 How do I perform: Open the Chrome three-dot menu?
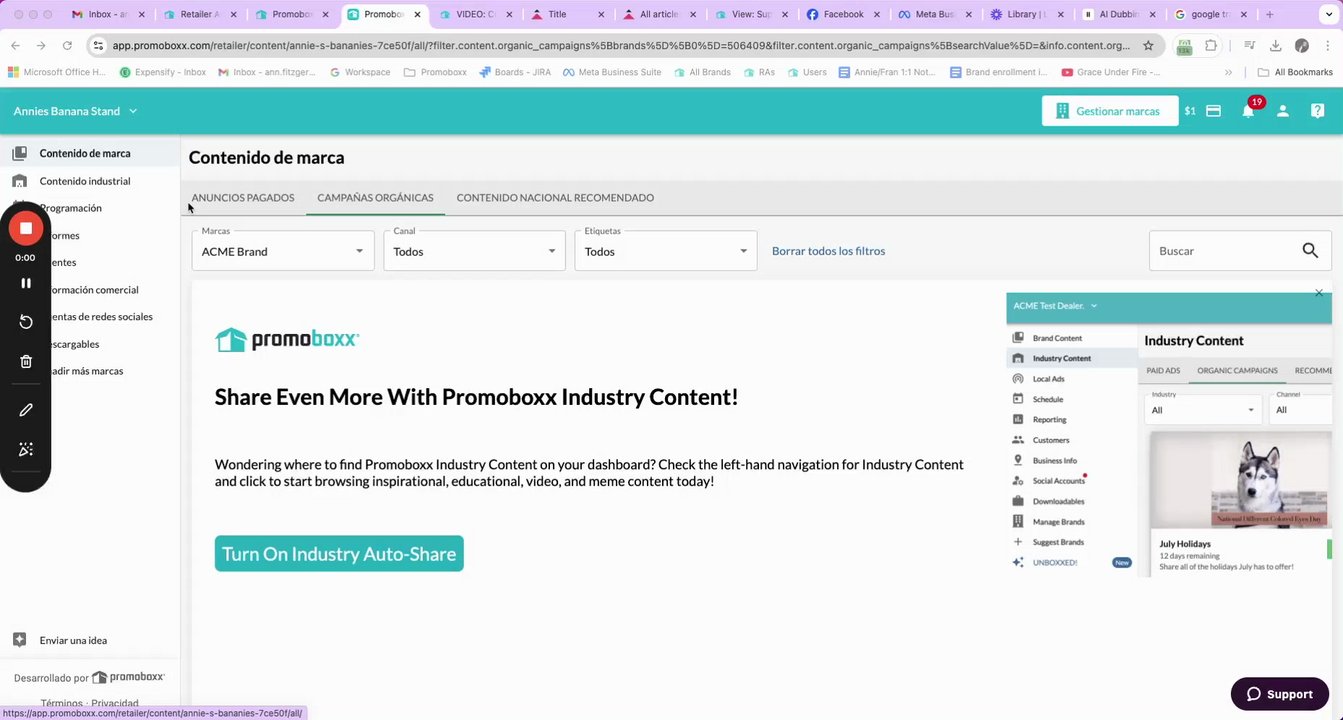pyautogui.click(x=1327, y=45)
